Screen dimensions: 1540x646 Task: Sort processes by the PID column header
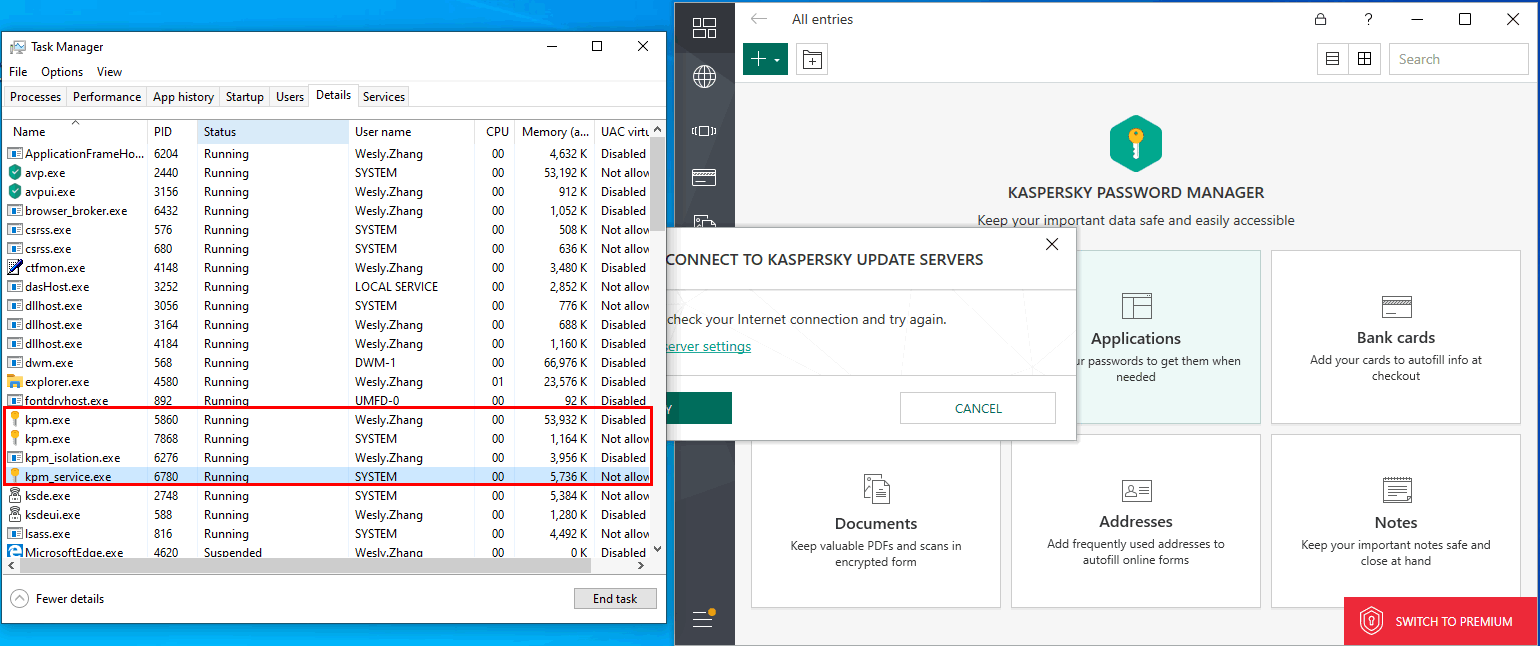(x=172, y=131)
